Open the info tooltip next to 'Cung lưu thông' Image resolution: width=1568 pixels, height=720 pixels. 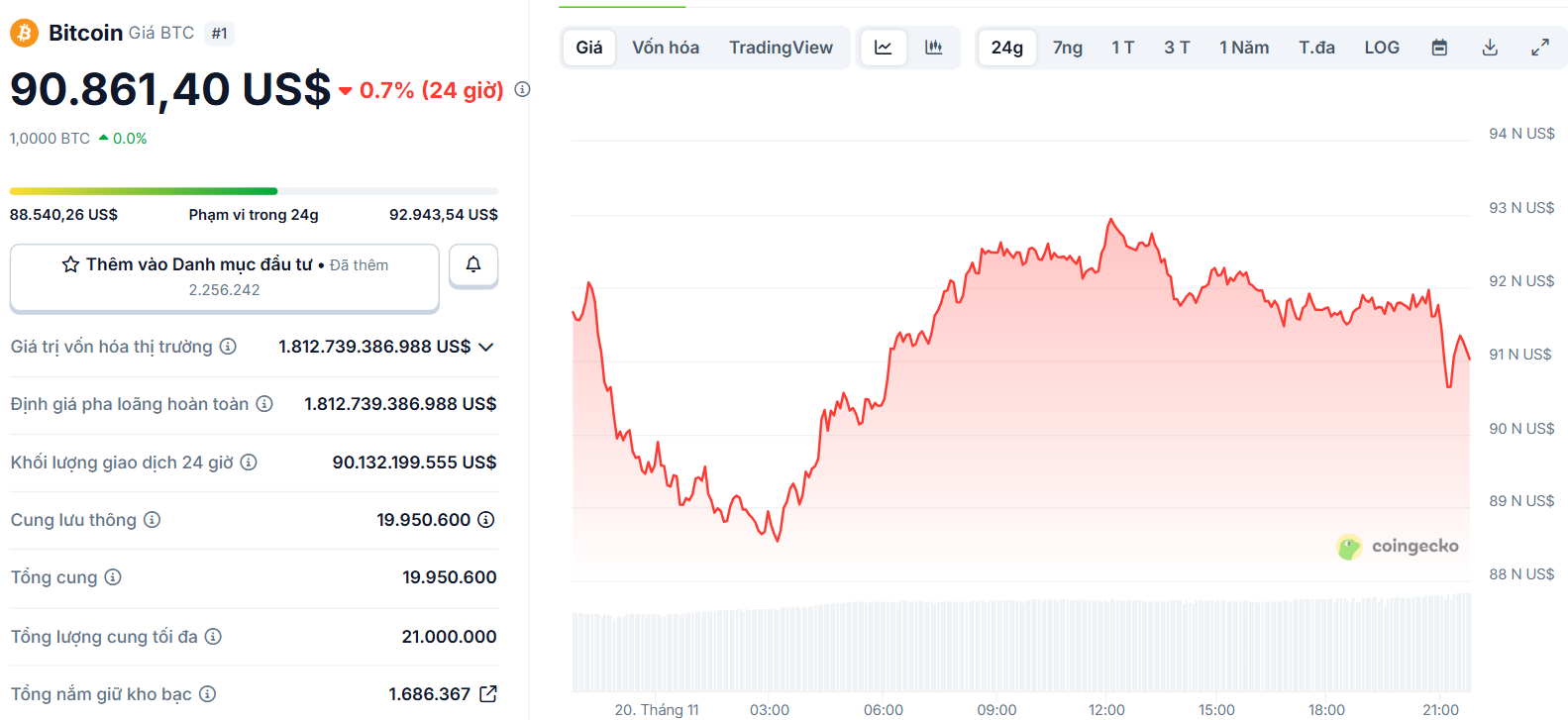point(151,519)
